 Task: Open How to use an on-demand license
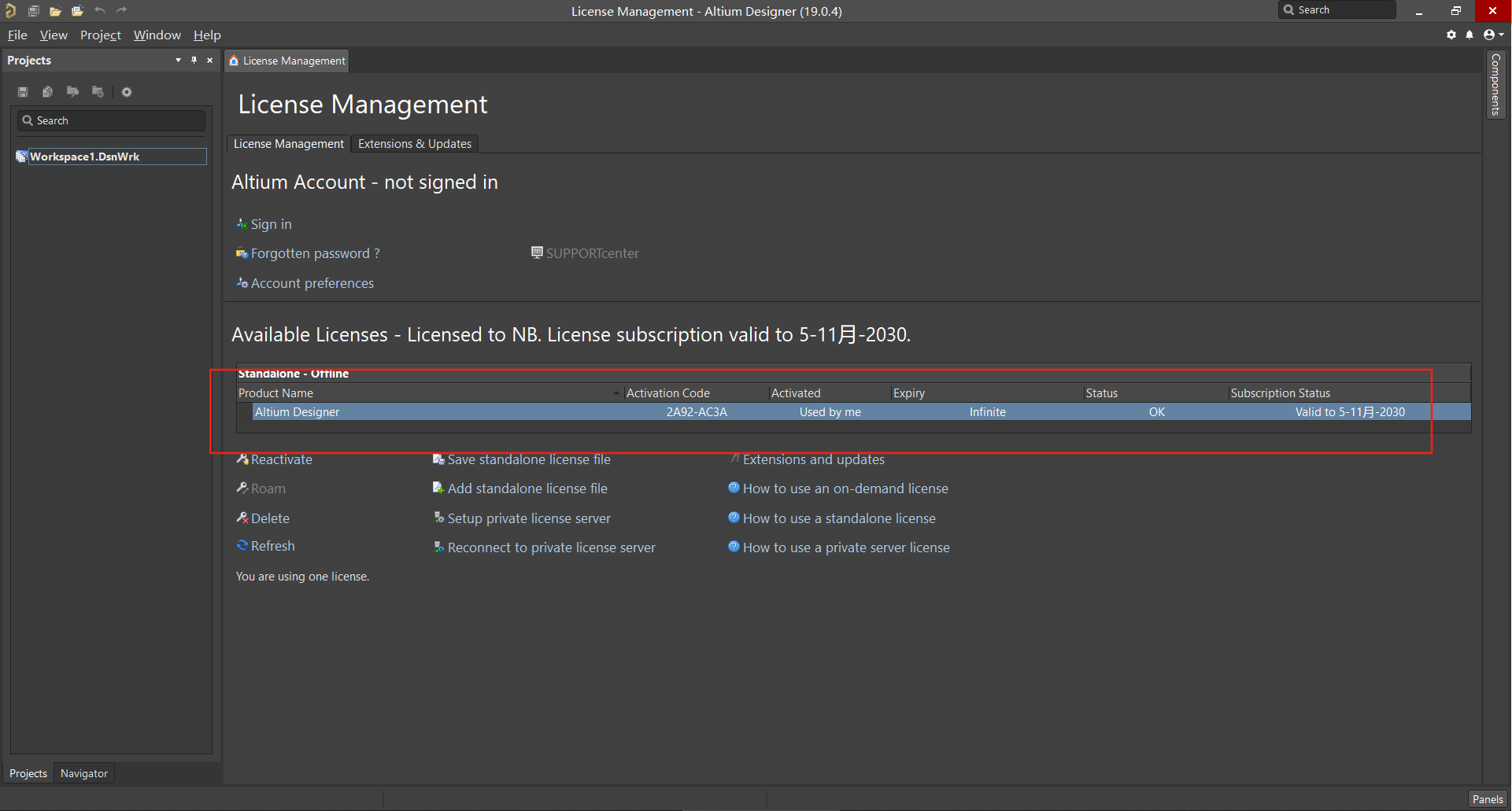pos(845,488)
